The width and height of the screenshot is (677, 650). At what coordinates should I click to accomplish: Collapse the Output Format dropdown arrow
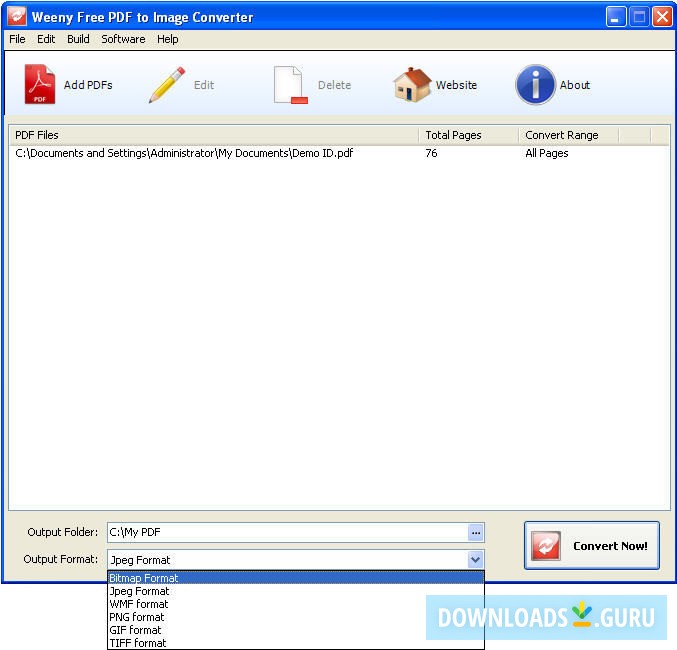click(x=475, y=560)
